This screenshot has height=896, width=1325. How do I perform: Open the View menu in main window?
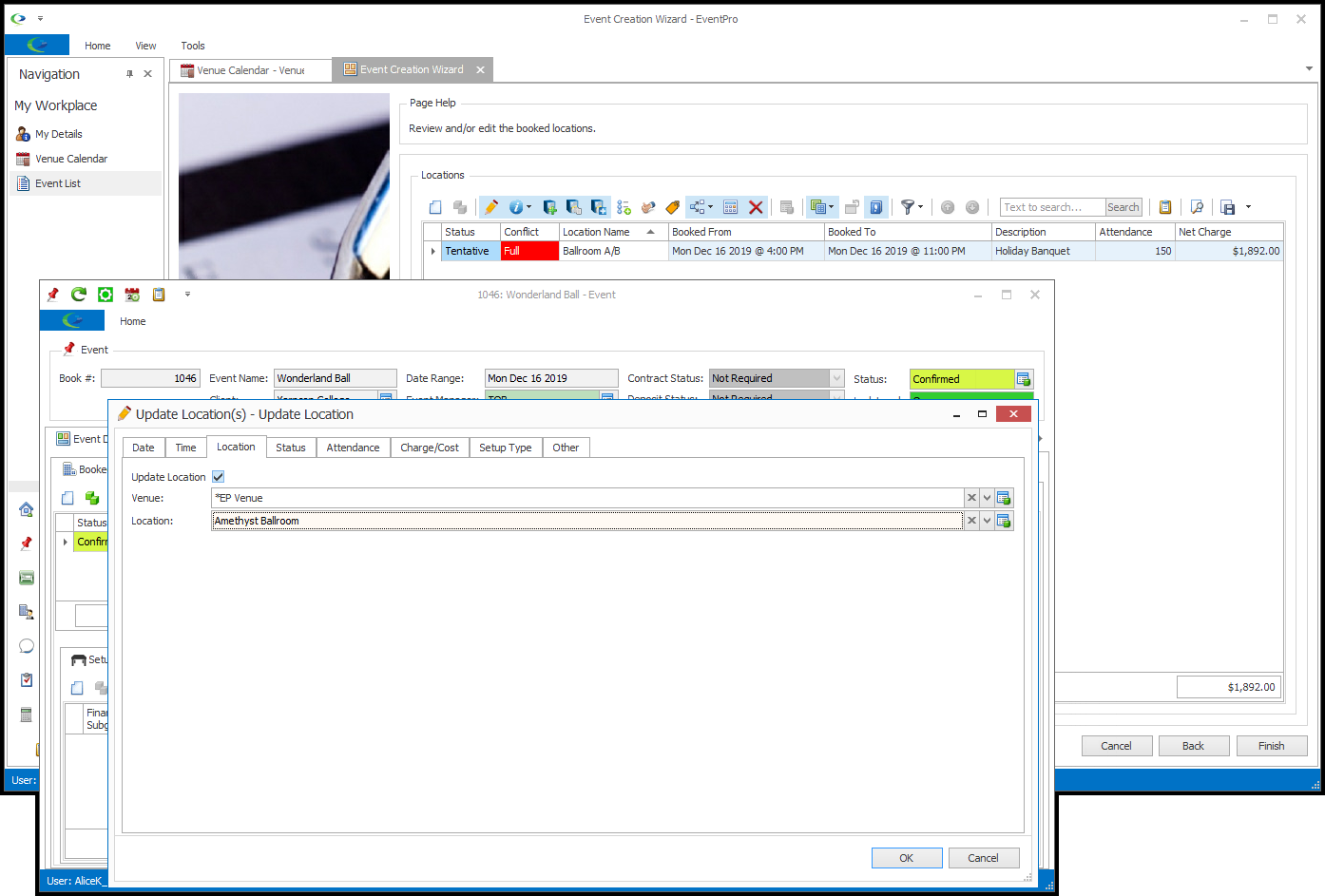pos(145,46)
